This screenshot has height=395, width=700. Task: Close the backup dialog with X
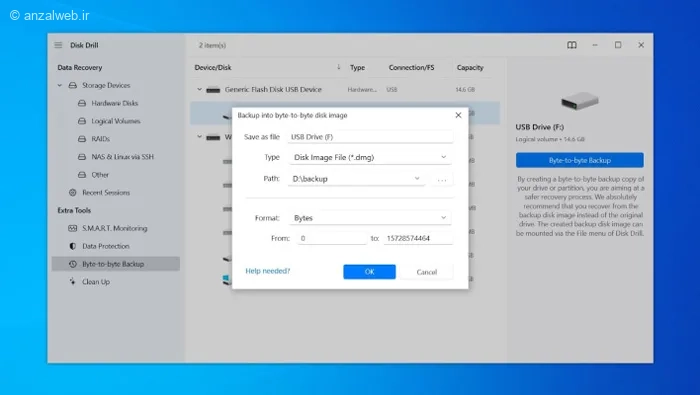458,115
